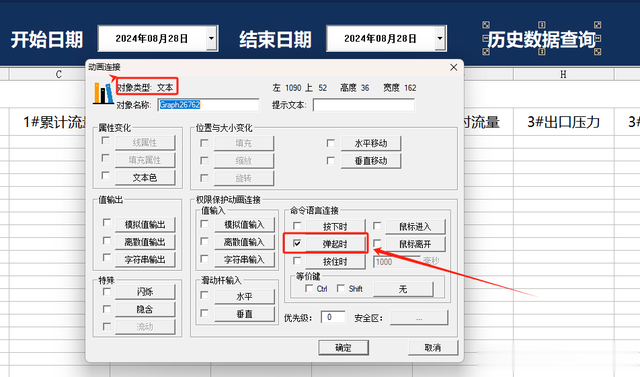Enable the 填充属性 checkbox
Viewport: 640px width, 377px height.
point(105,158)
